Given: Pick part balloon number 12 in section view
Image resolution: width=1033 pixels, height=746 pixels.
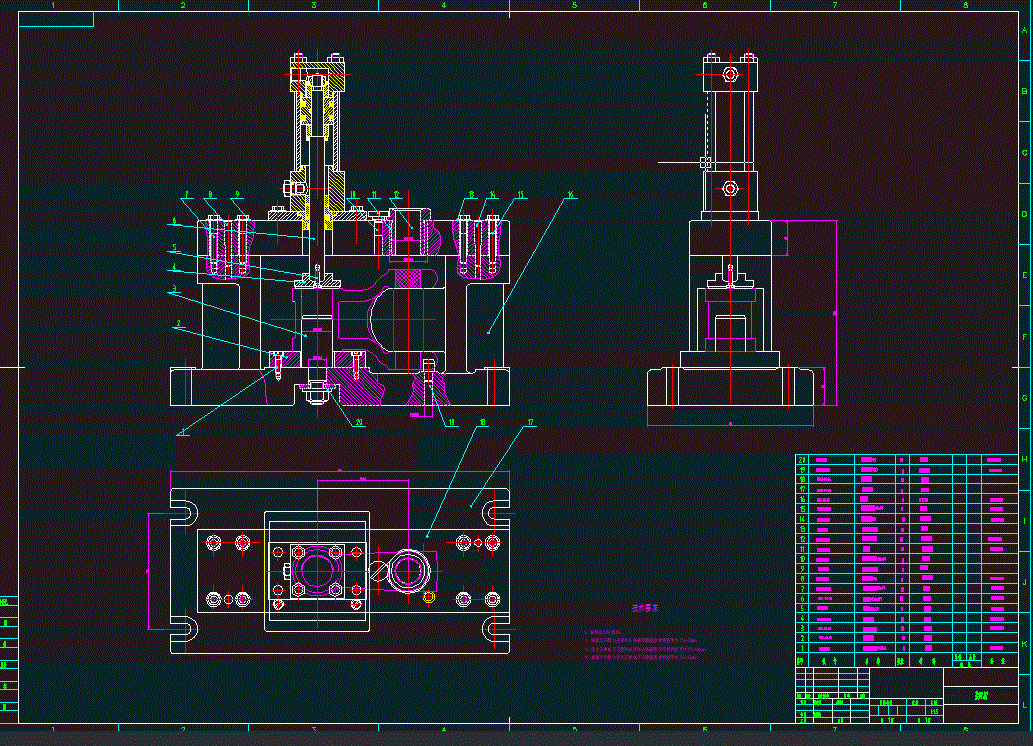Looking at the screenshot, I should (x=397, y=194).
